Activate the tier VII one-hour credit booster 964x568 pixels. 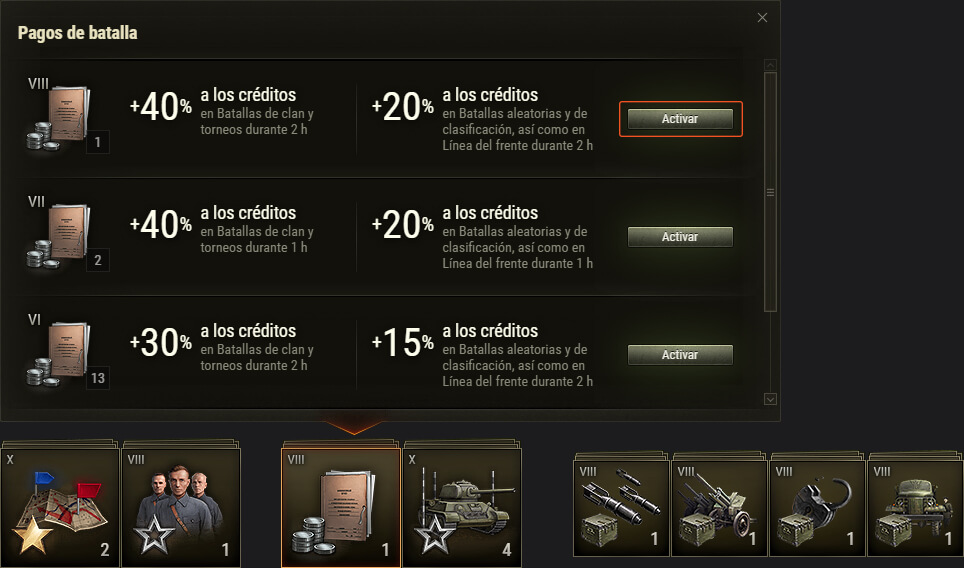680,237
